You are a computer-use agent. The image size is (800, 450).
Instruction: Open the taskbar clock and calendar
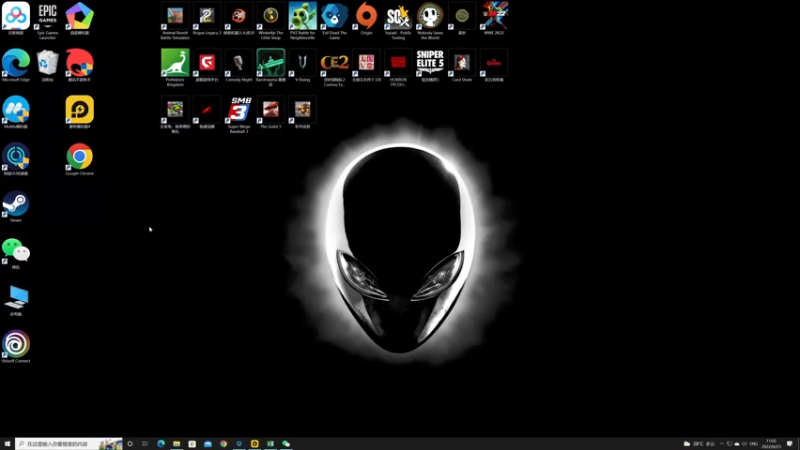(771, 444)
